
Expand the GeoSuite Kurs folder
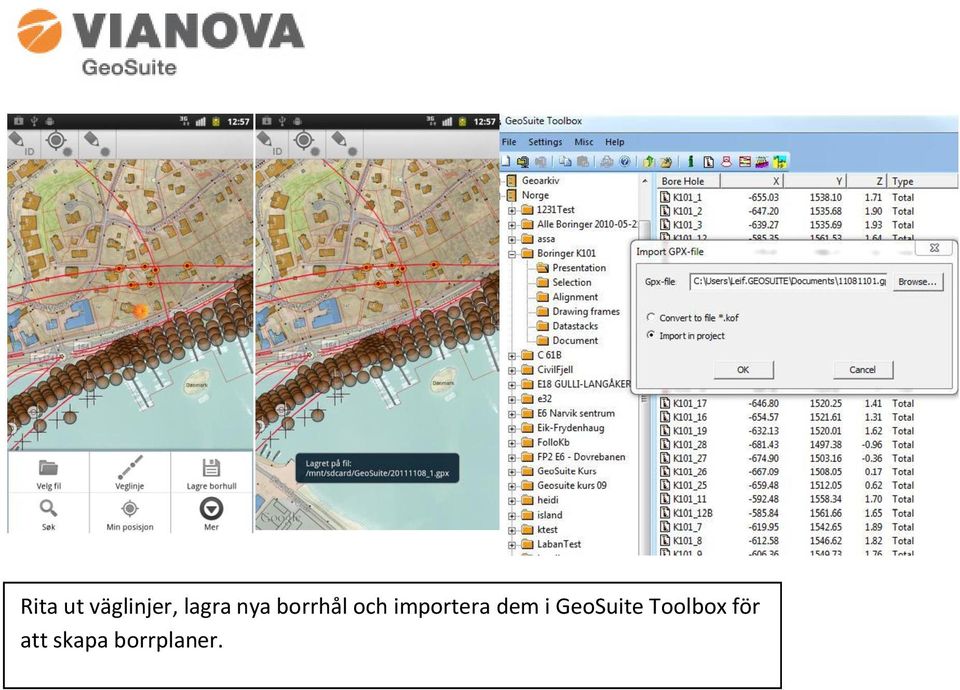point(512,472)
